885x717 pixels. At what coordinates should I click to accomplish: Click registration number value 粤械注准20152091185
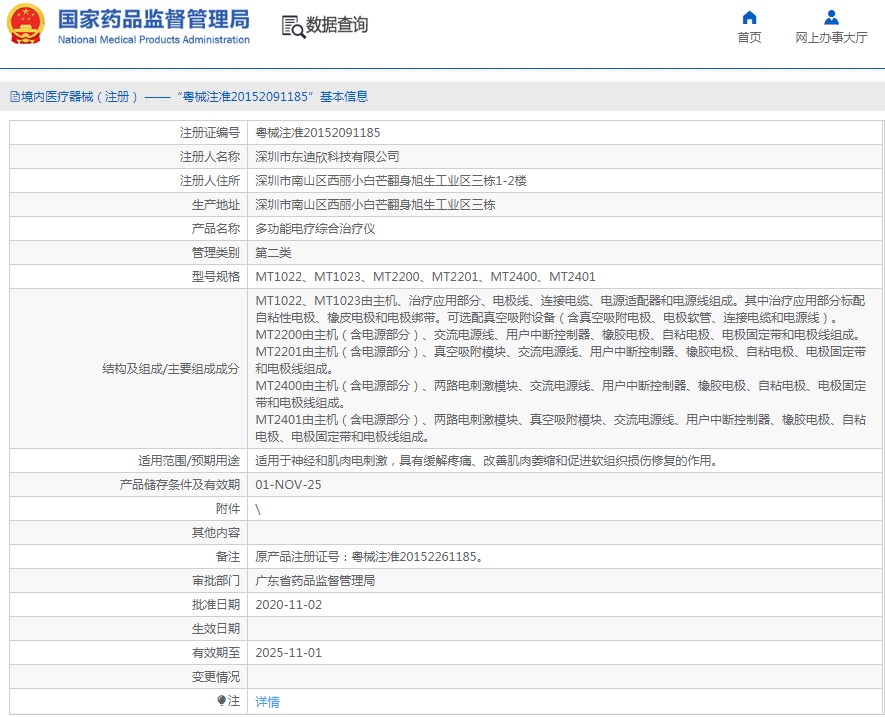tap(318, 133)
